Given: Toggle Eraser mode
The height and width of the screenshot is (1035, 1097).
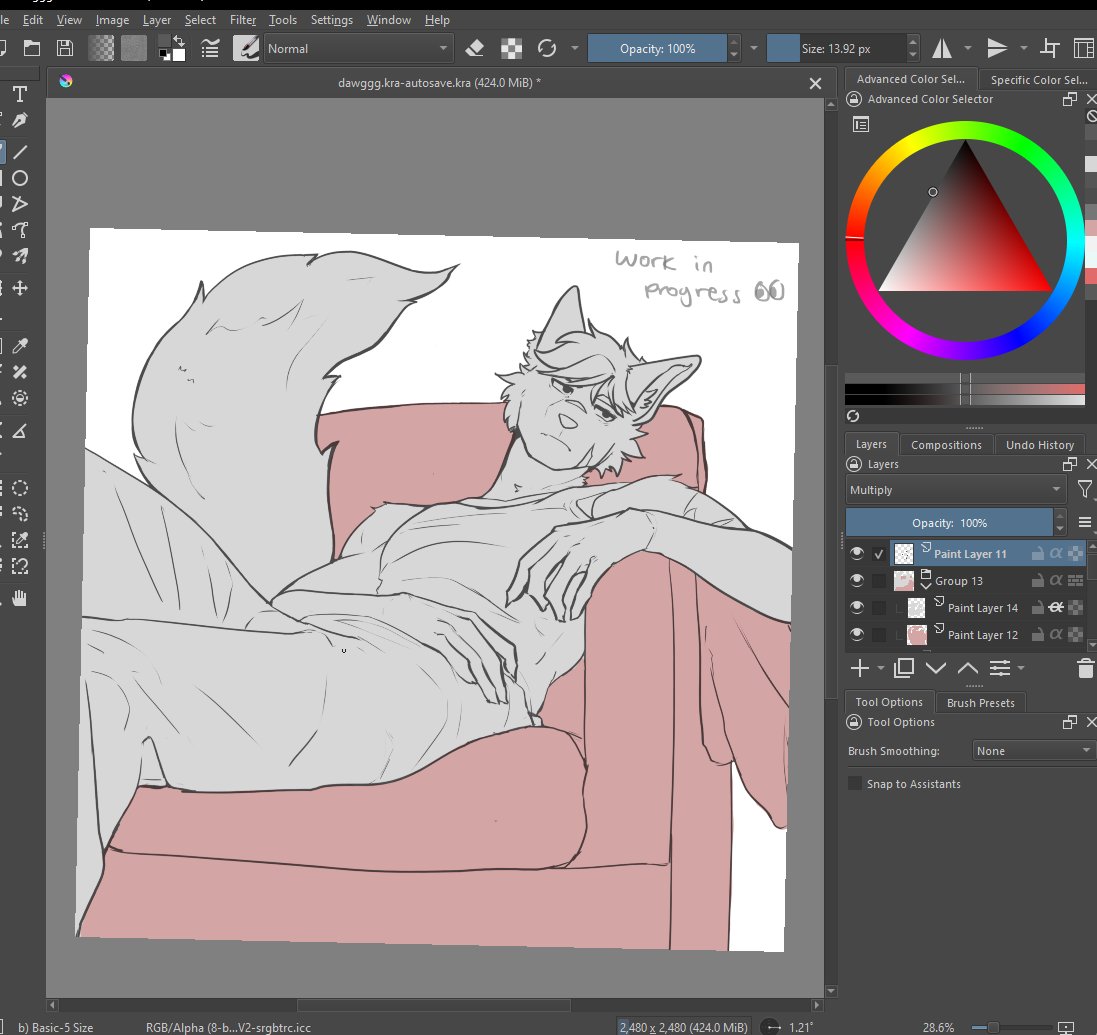Looking at the screenshot, I should [x=474, y=48].
